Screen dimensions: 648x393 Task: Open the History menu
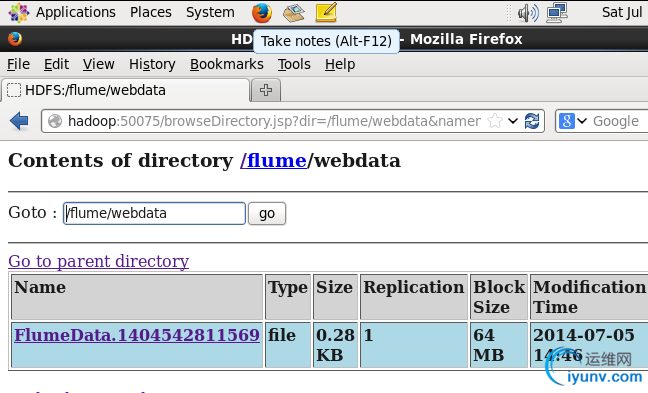pyautogui.click(x=152, y=64)
